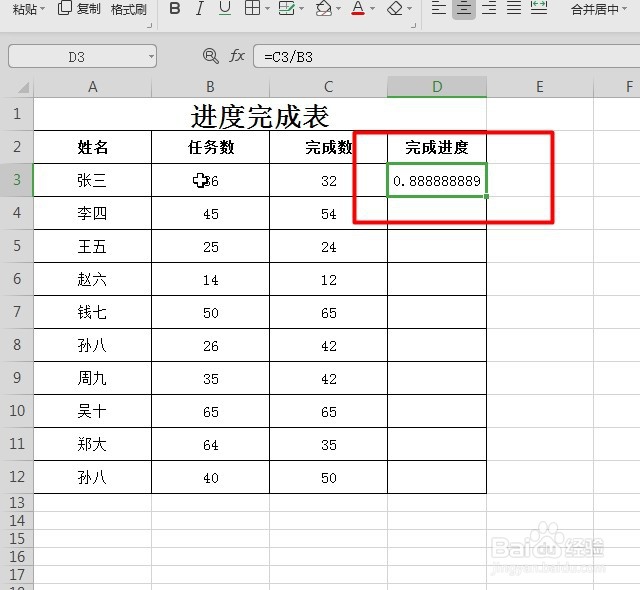This screenshot has height=590, width=640.
Task: Click the select-all corner triangle
Action: 23,87
